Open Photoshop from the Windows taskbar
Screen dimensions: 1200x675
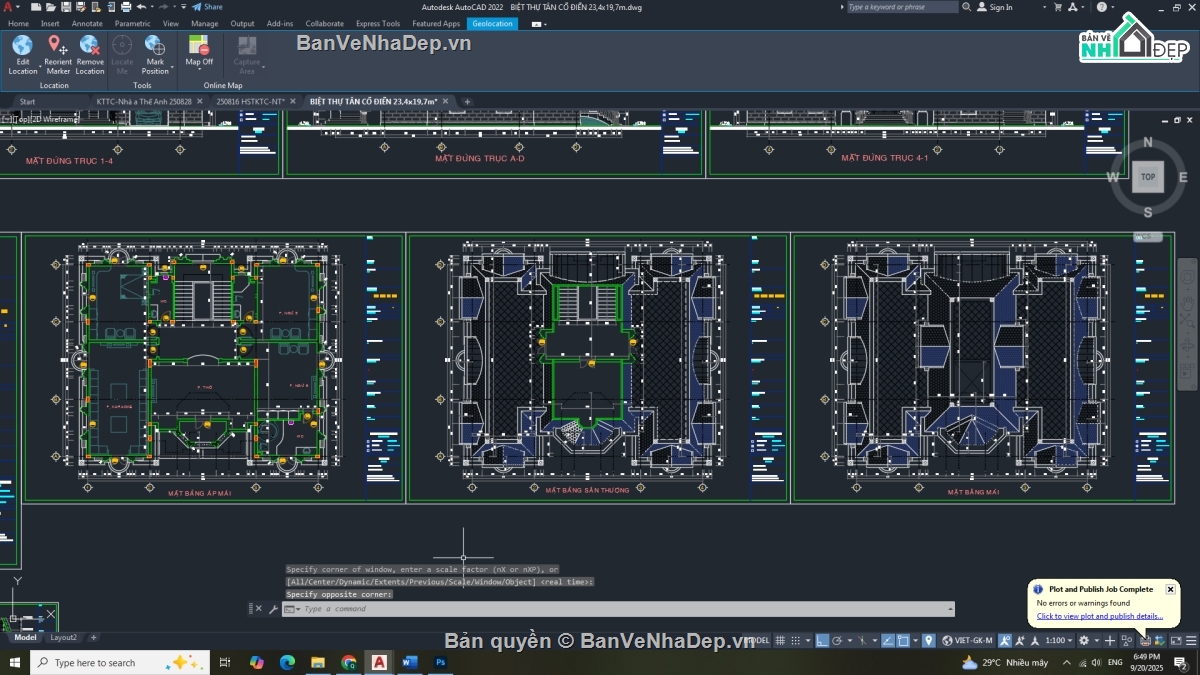tap(440, 662)
